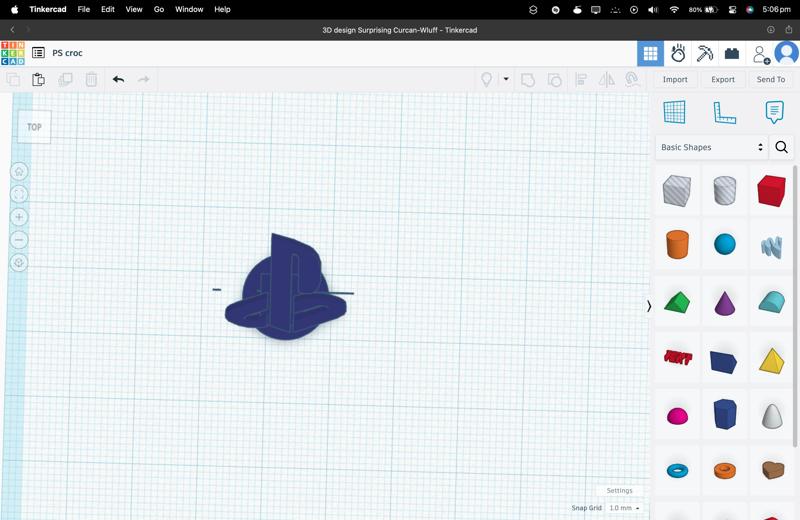Viewport: 800px width, 520px height.
Task: Select the brown Heart shape
Action: tap(772, 469)
